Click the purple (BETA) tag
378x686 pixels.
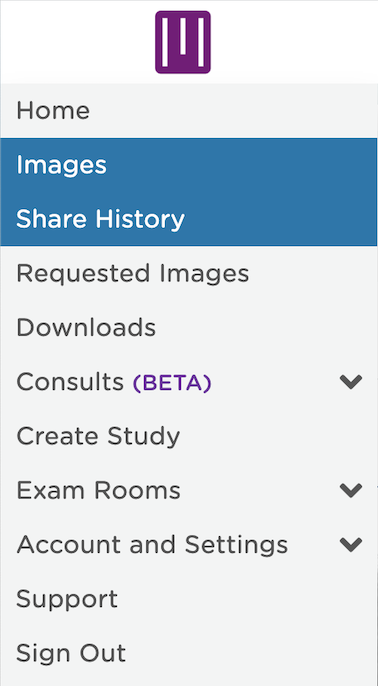tap(172, 383)
